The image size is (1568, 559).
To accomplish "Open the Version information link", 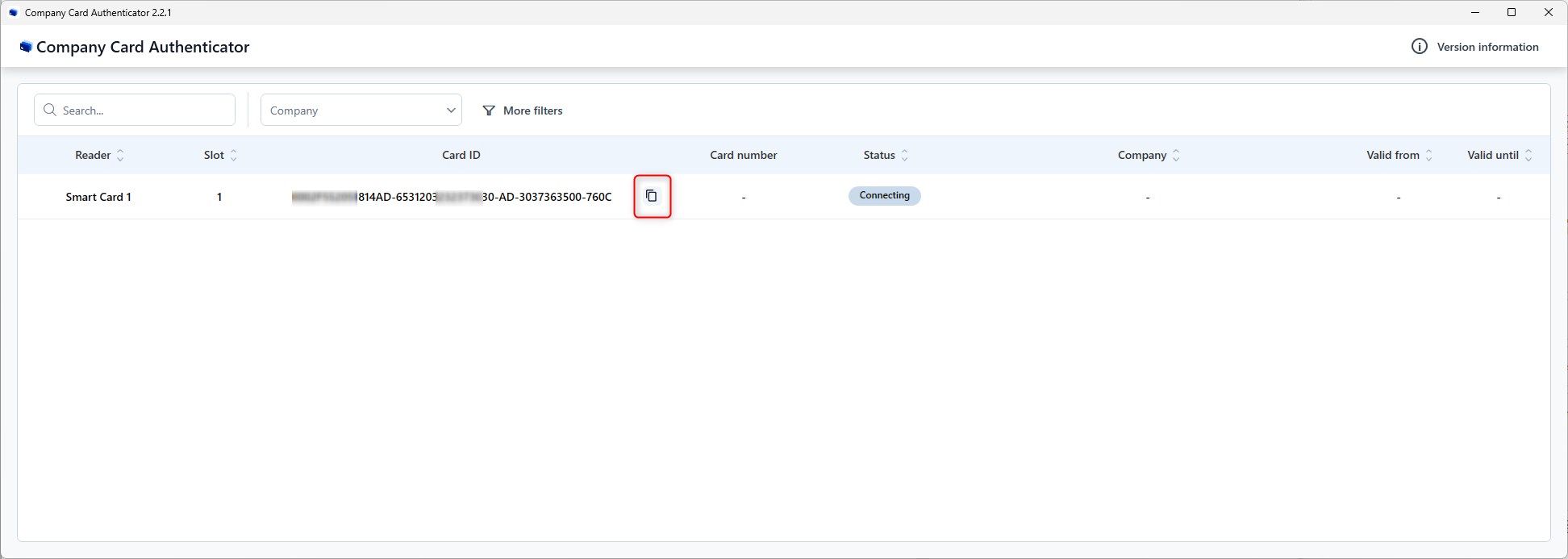I will pyautogui.click(x=1487, y=47).
